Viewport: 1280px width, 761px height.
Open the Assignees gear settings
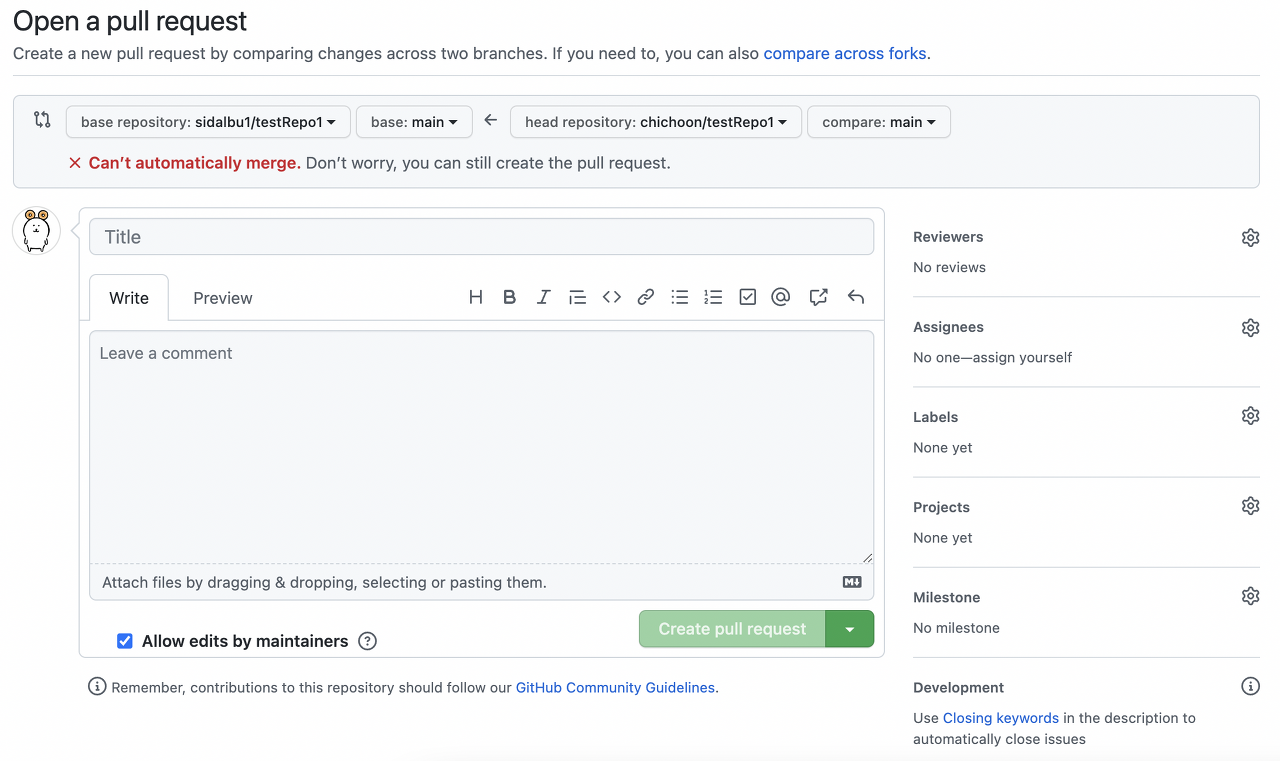1250,328
